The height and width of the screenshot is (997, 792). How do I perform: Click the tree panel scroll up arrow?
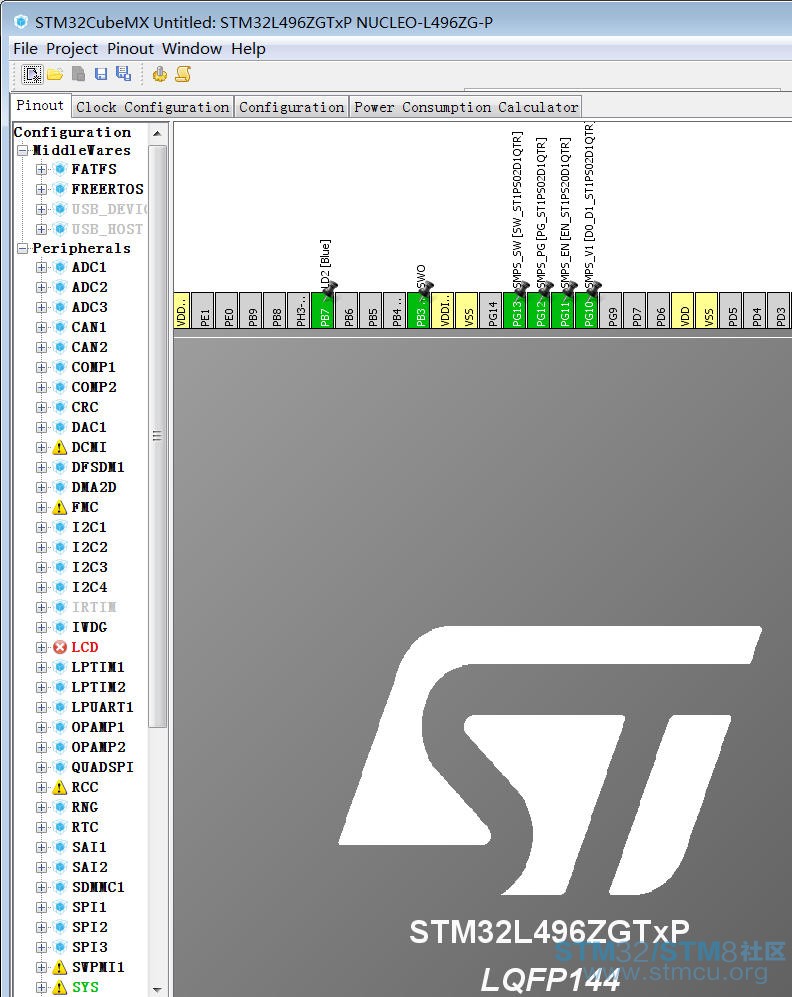(157, 134)
